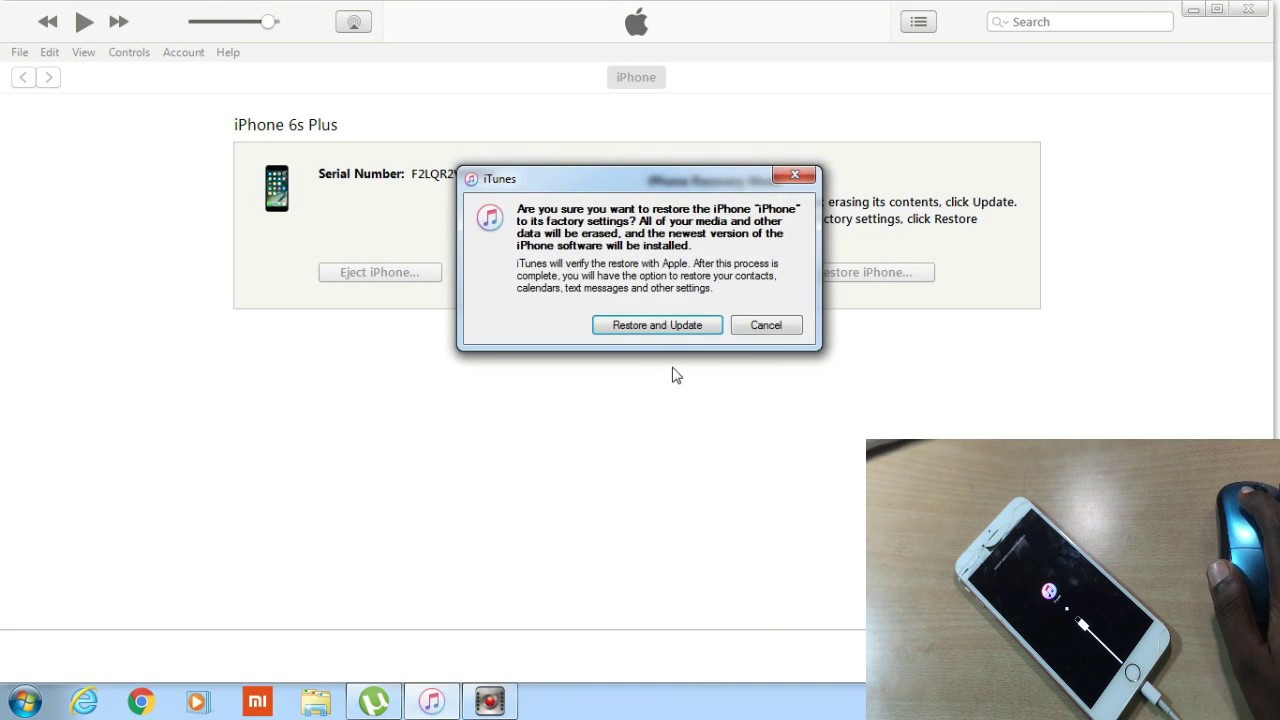Open the screen recorder taskbar icon
The width and height of the screenshot is (1280, 720).
click(x=490, y=702)
